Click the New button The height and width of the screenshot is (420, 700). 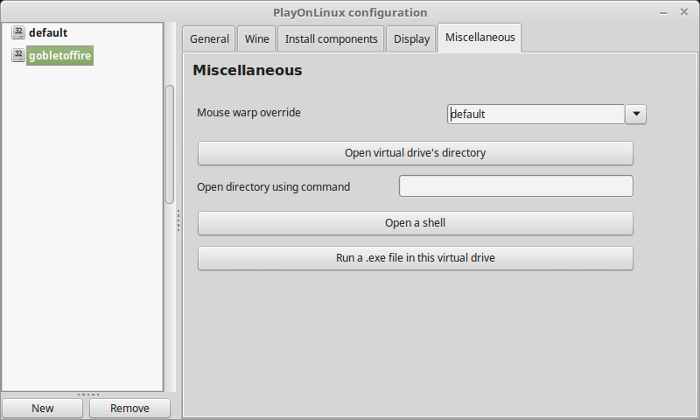pyautogui.click(x=42, y=408)
